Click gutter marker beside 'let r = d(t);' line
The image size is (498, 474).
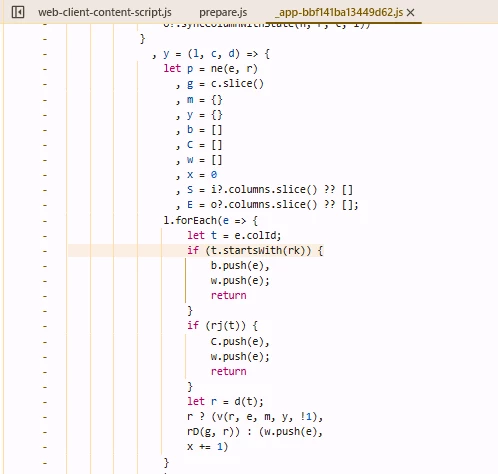coord(45,402)
